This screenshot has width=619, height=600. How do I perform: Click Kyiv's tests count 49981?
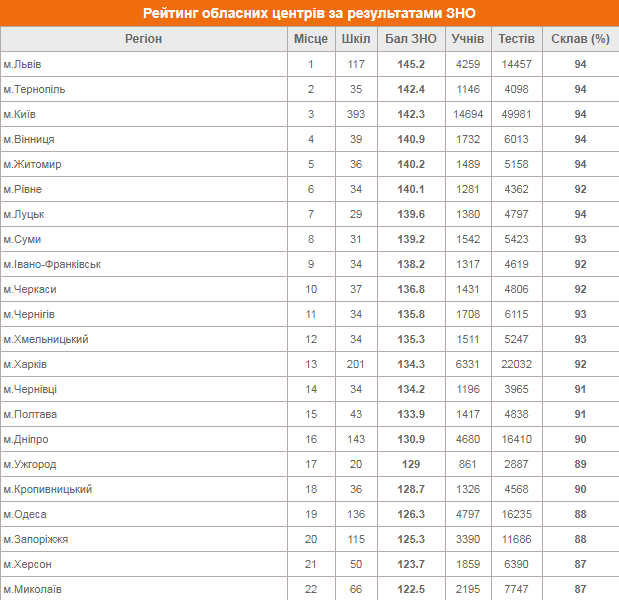tap(516, 115)
